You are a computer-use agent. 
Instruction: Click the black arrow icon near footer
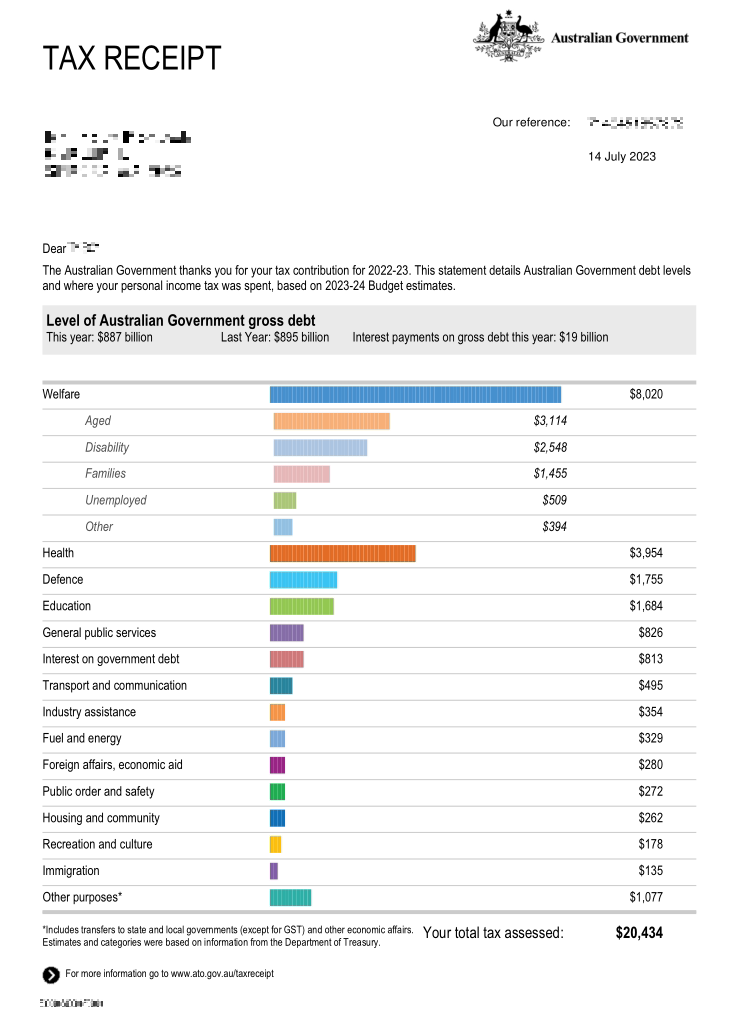50,975
